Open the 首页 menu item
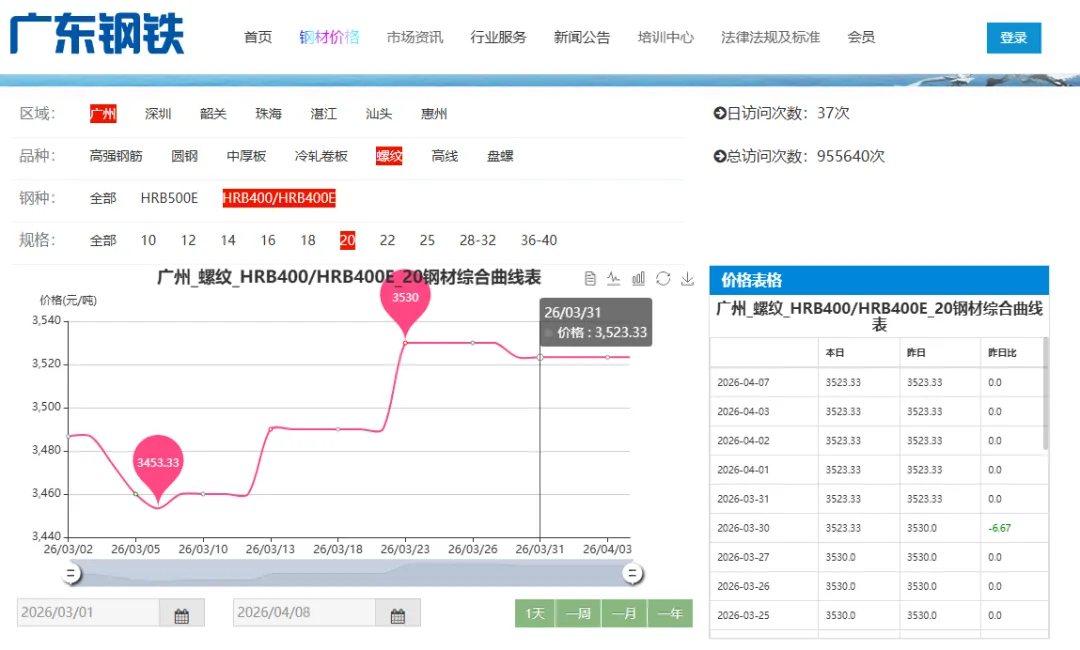 click(x=257, y=37)
